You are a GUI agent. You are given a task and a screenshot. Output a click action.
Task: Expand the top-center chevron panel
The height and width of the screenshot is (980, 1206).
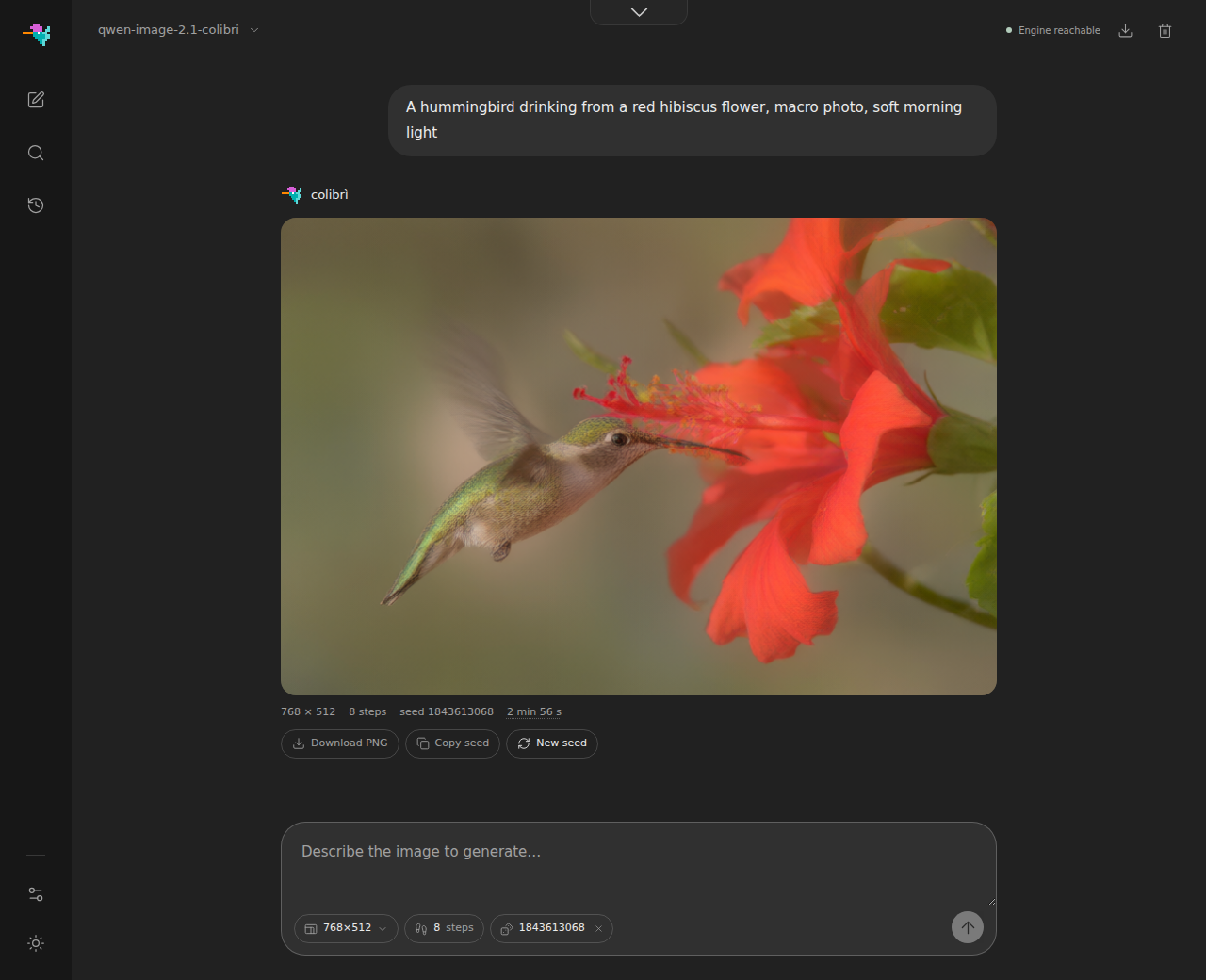tap(639, 12)
